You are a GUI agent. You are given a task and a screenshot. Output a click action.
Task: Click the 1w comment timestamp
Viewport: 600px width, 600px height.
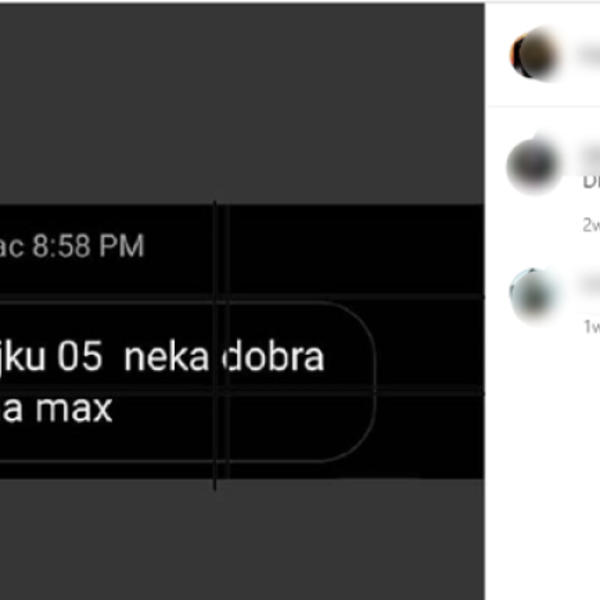point(592,326)
